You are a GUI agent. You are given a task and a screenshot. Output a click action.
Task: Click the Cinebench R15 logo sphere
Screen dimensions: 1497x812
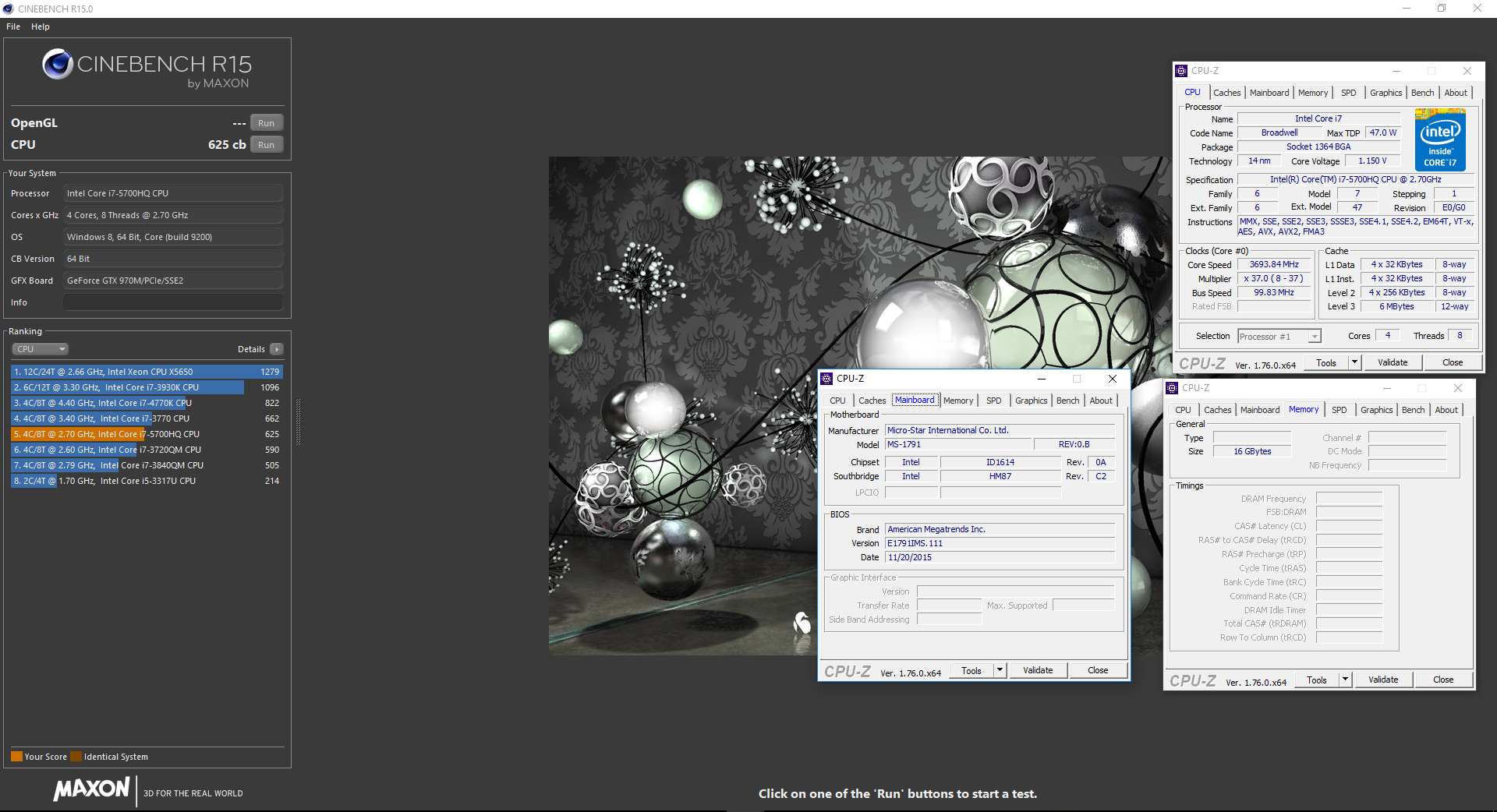[58, 64]
